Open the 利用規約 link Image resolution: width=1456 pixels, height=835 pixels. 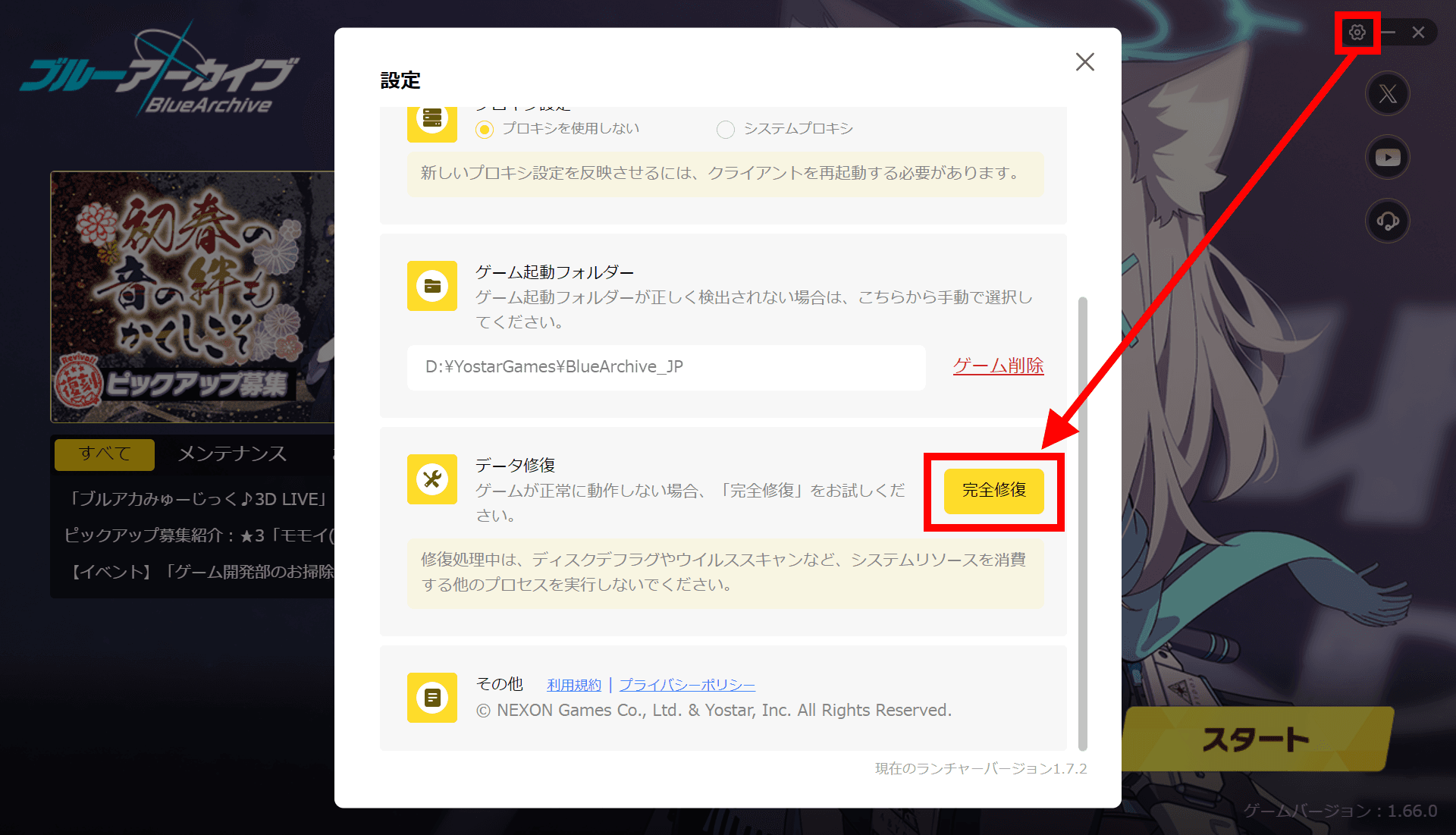click(574, 685)
